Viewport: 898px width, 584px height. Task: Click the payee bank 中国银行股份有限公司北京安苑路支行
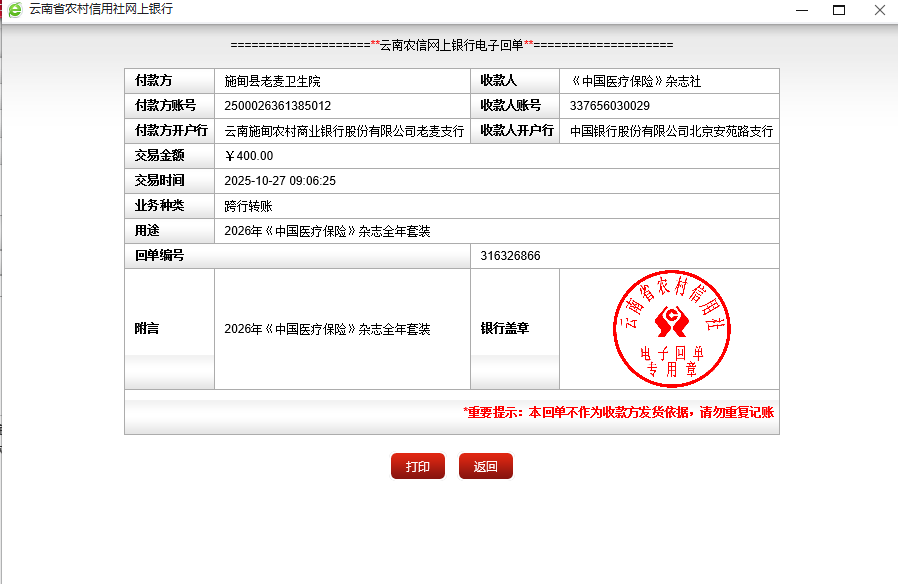tap(671, 131)
